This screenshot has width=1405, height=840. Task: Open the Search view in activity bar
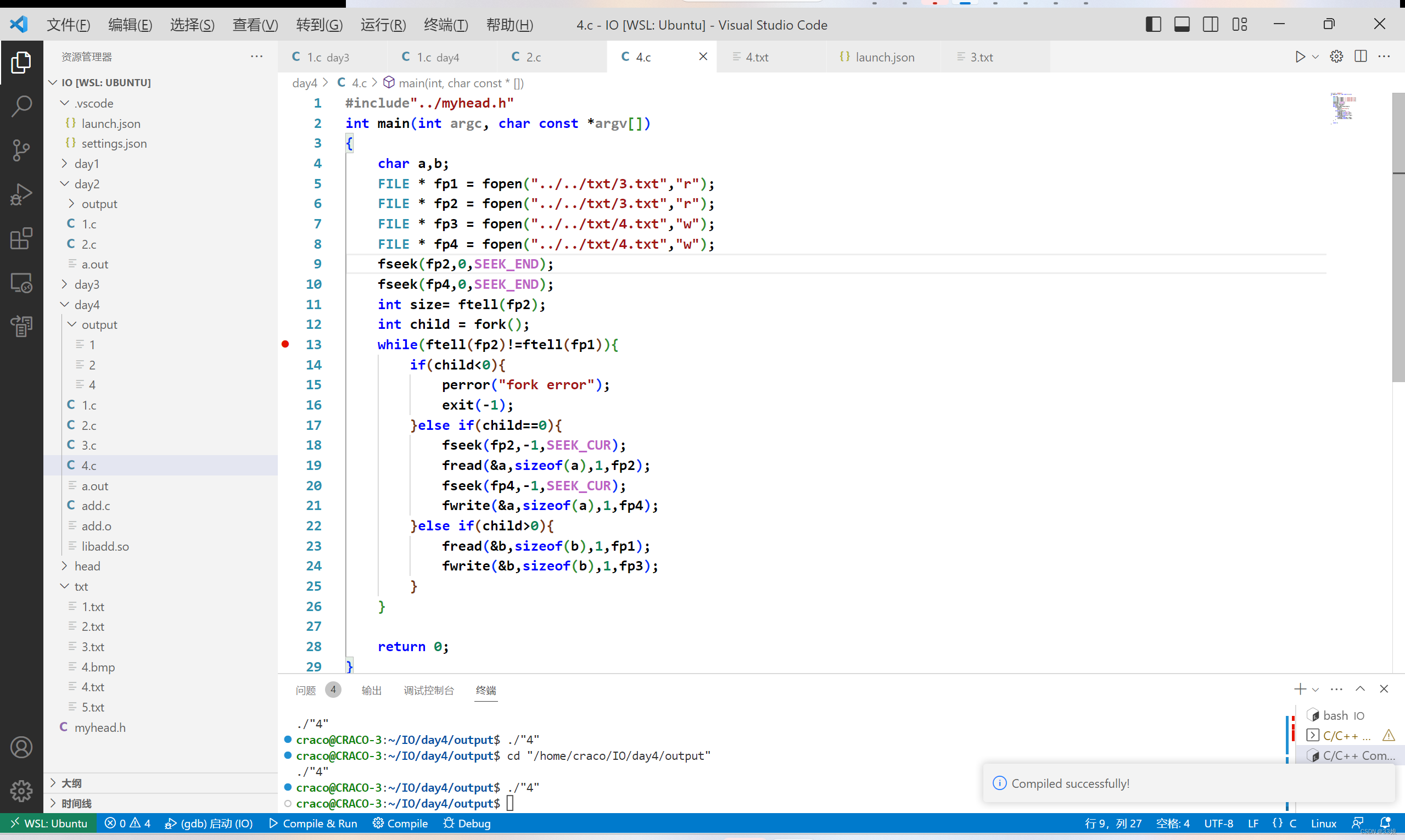tap(21, 106)
